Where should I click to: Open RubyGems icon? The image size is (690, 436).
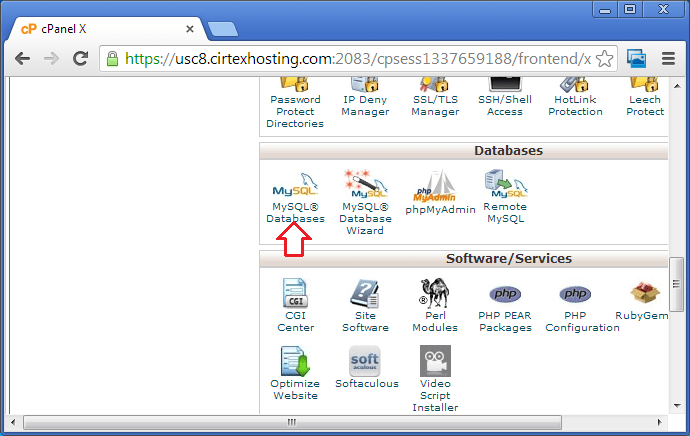(x=645, y=295)
